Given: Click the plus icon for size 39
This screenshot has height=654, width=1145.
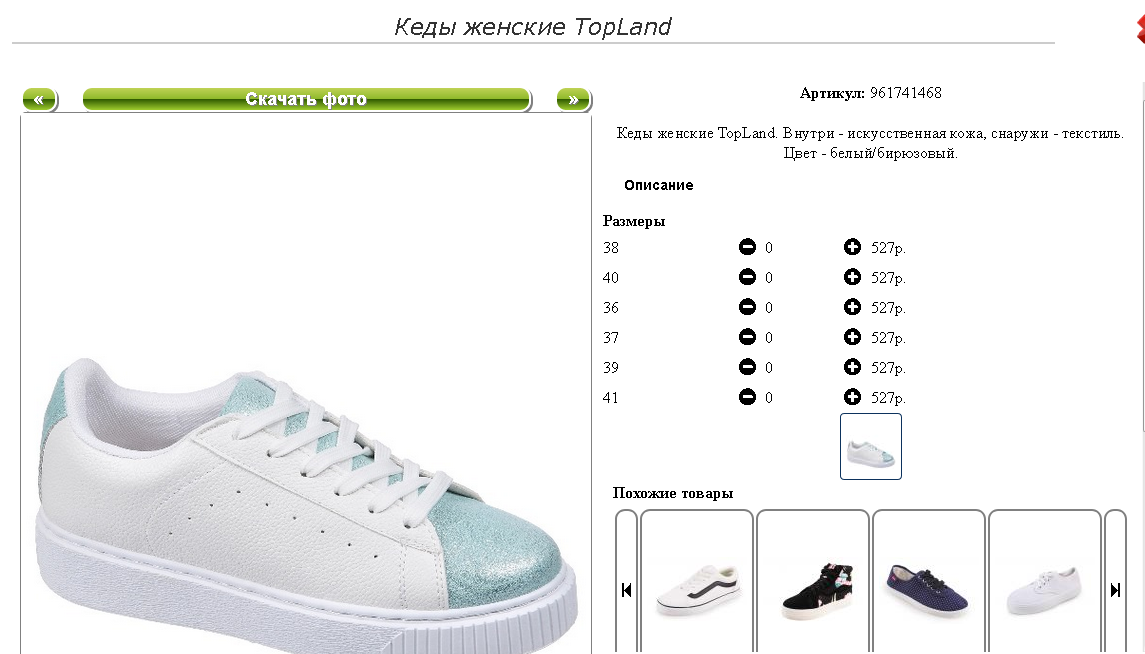Looking at the screenshot, I should pos(852,367).
